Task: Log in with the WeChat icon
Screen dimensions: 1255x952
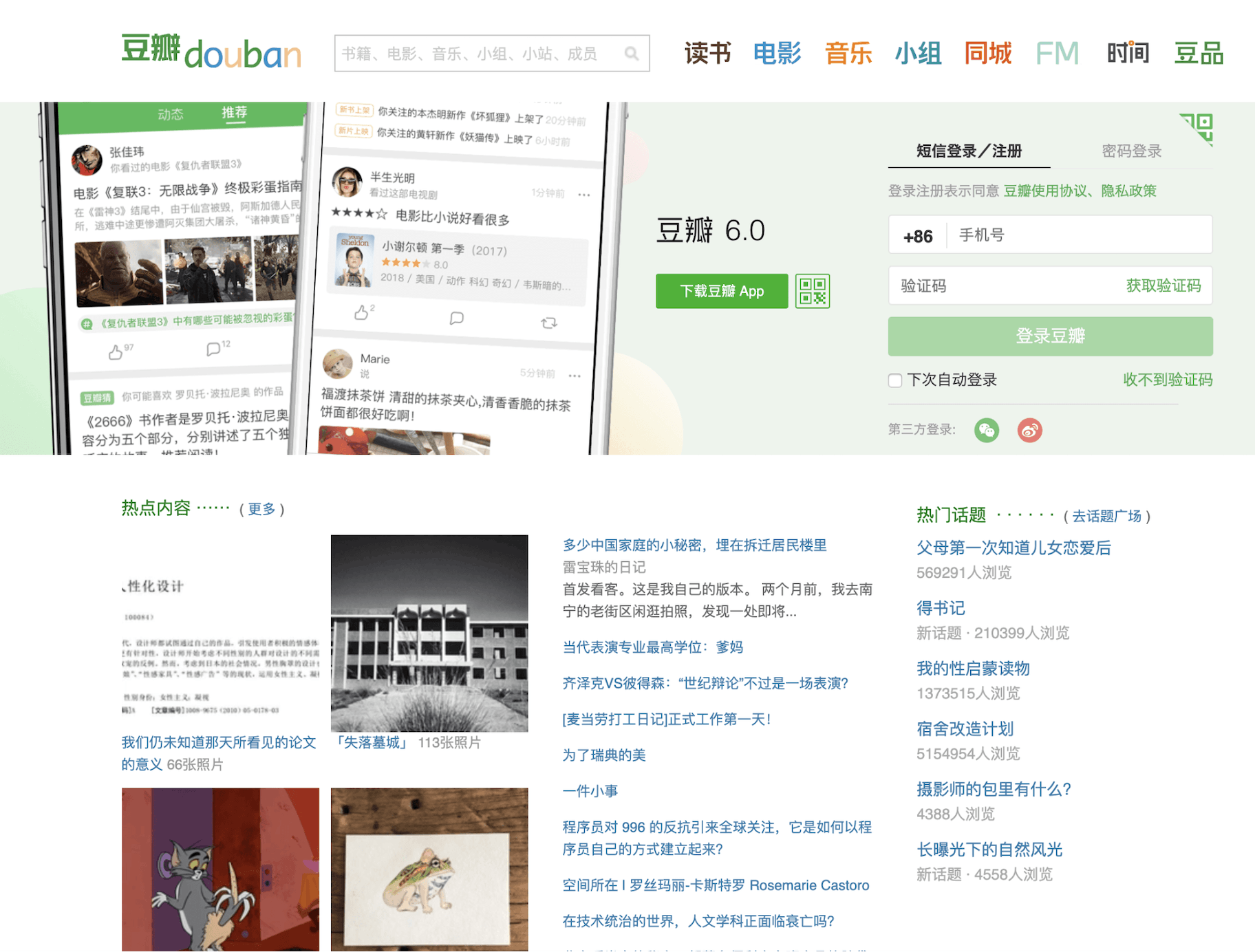Action: pos(986,430)
